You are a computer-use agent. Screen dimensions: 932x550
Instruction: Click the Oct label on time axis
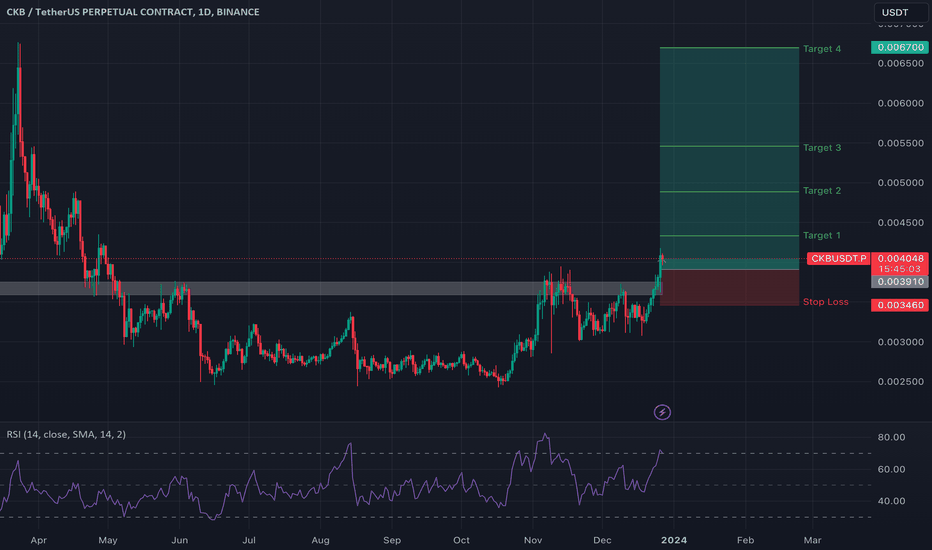click(461, 540)
